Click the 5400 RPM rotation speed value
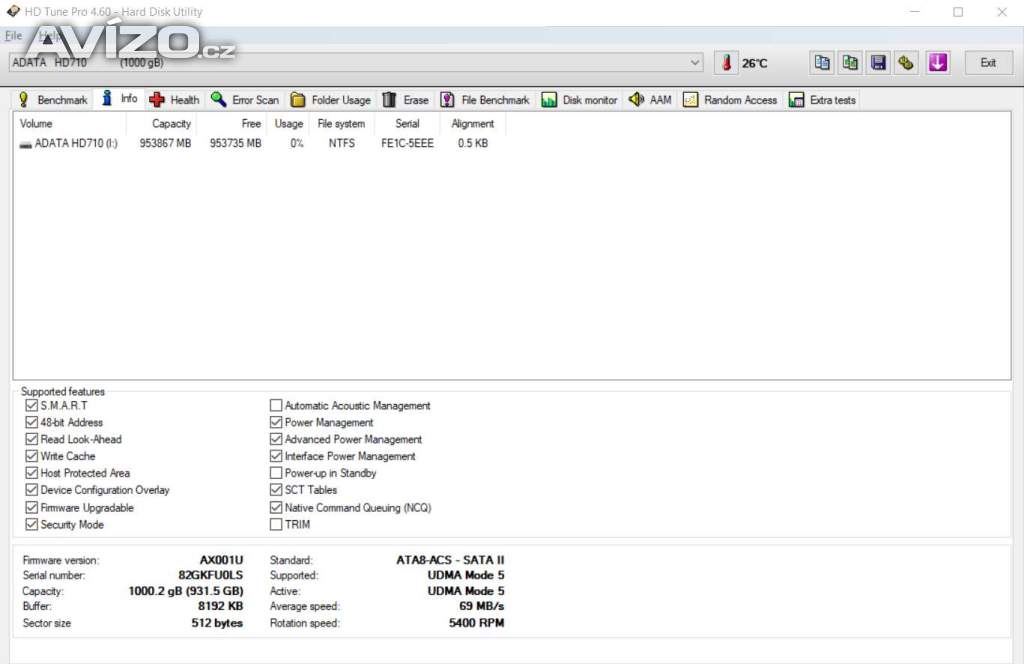Viewport: 1024px width, 664px height. (x=476, y=623)
